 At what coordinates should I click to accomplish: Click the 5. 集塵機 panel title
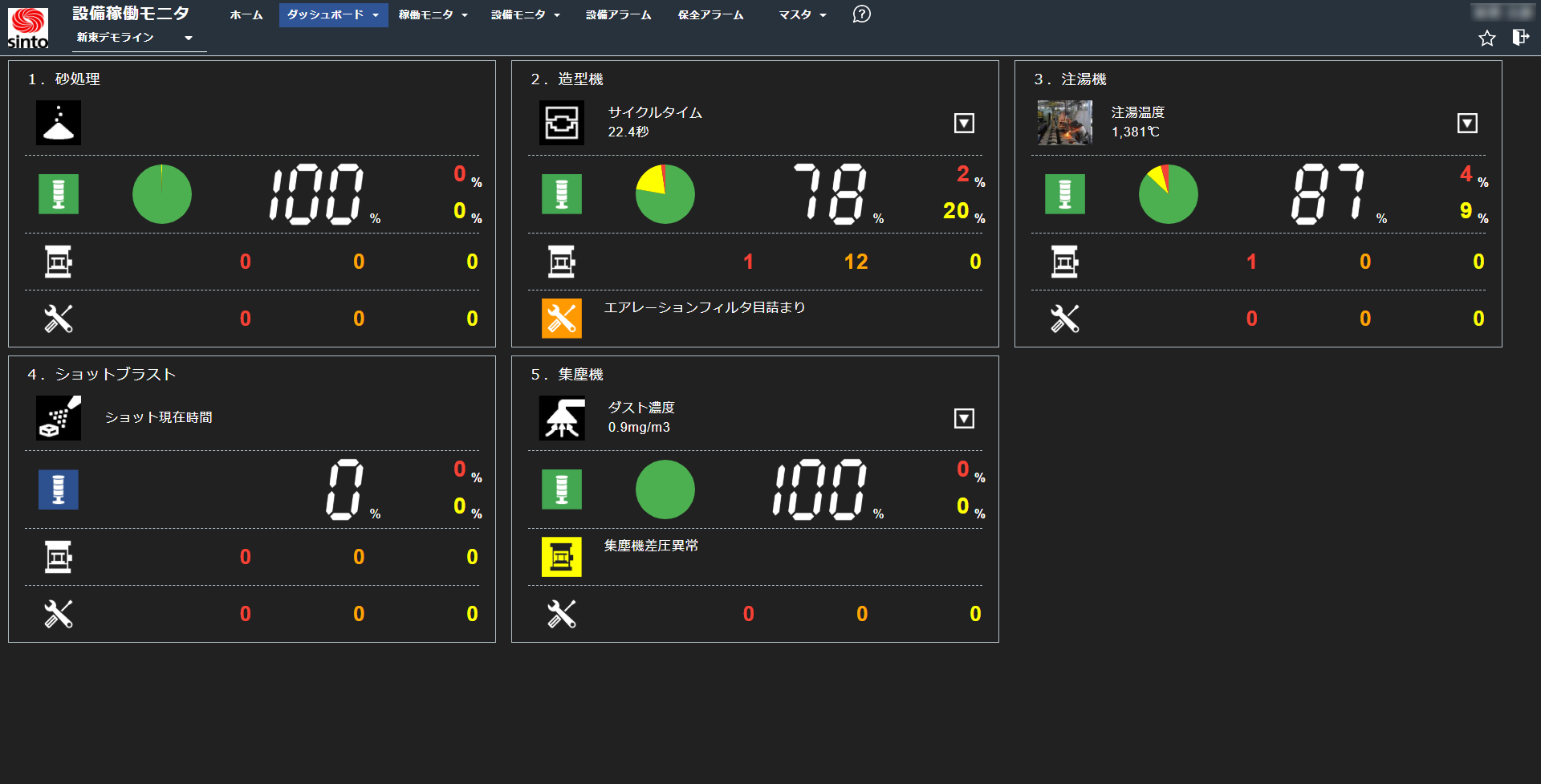[567, 374]
